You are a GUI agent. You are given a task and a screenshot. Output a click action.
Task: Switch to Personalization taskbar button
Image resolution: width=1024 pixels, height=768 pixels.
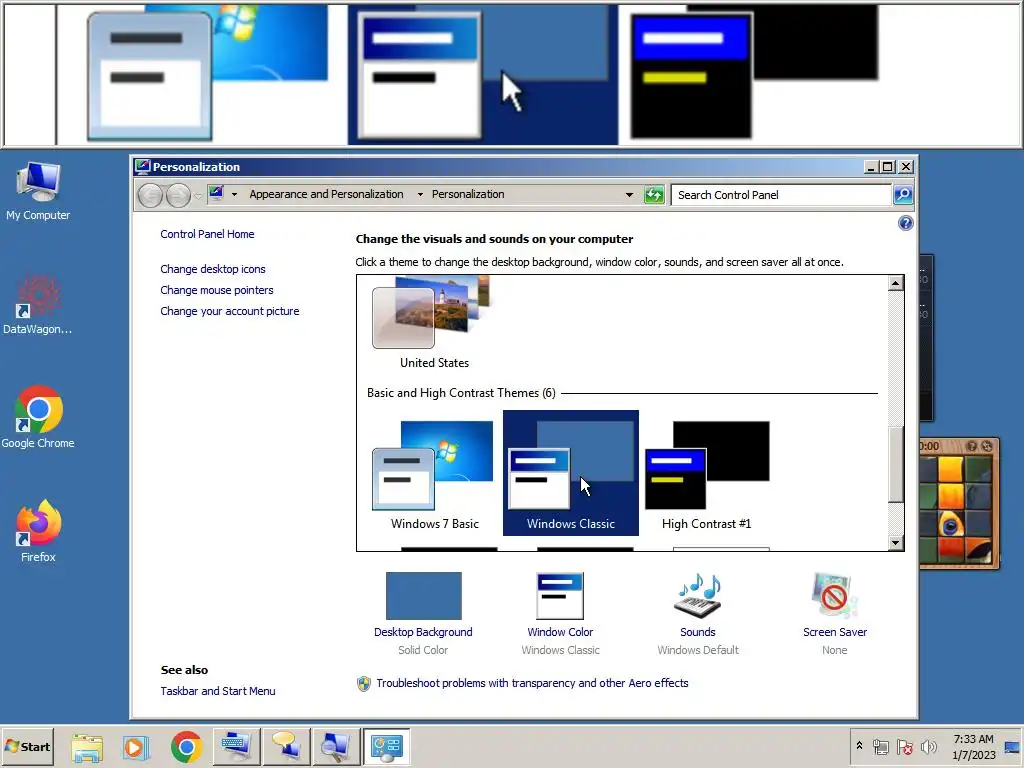(x=386, y=746)
